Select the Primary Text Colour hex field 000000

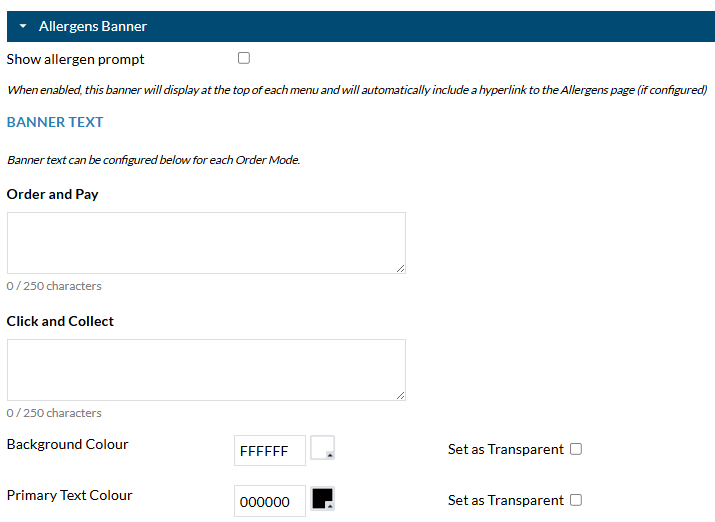[x=270, y=501]
